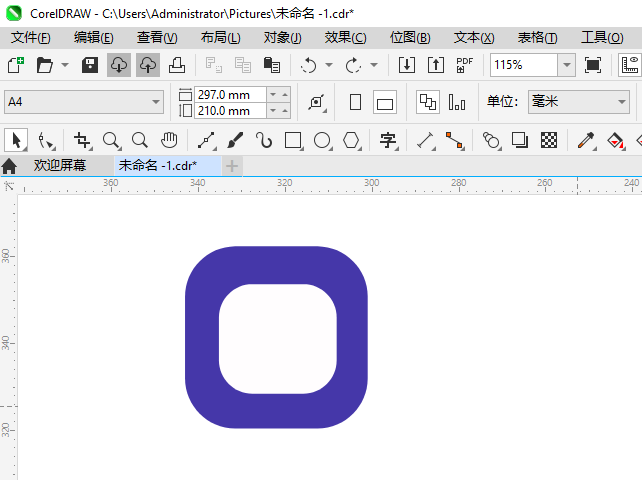642x480 pixels.
Task: Open the 文件(F) menu
Action: click(31, 38)
